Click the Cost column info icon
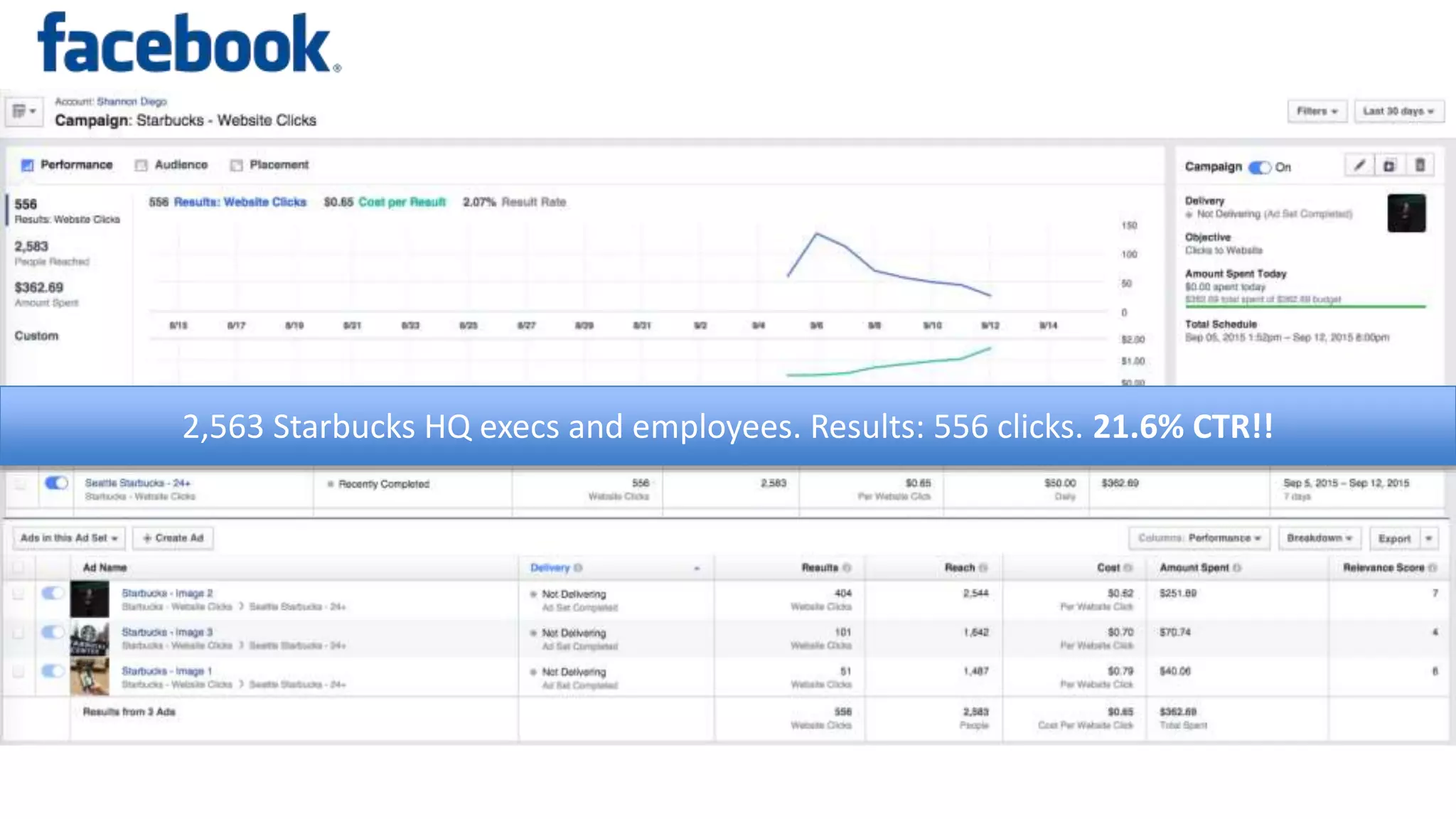 click(x=1128, y=567)
